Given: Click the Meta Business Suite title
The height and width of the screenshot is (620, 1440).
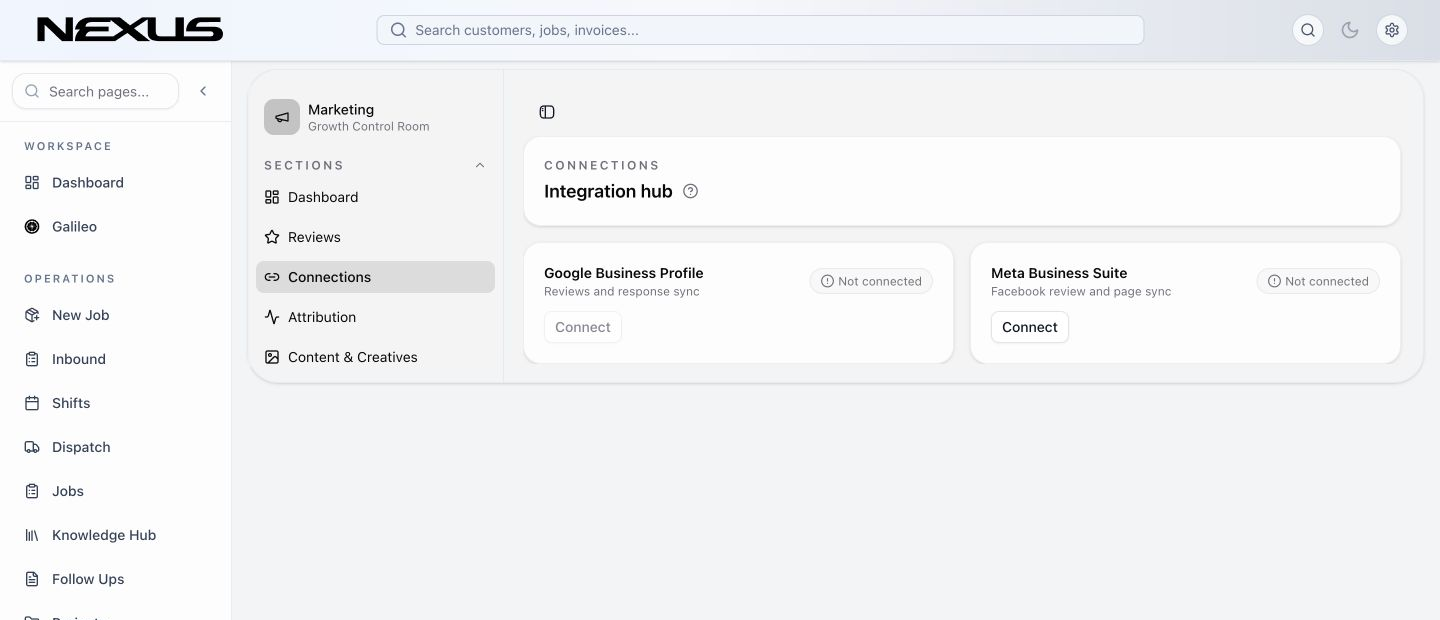Looking at the screenshot, I should coord(1059,273).
